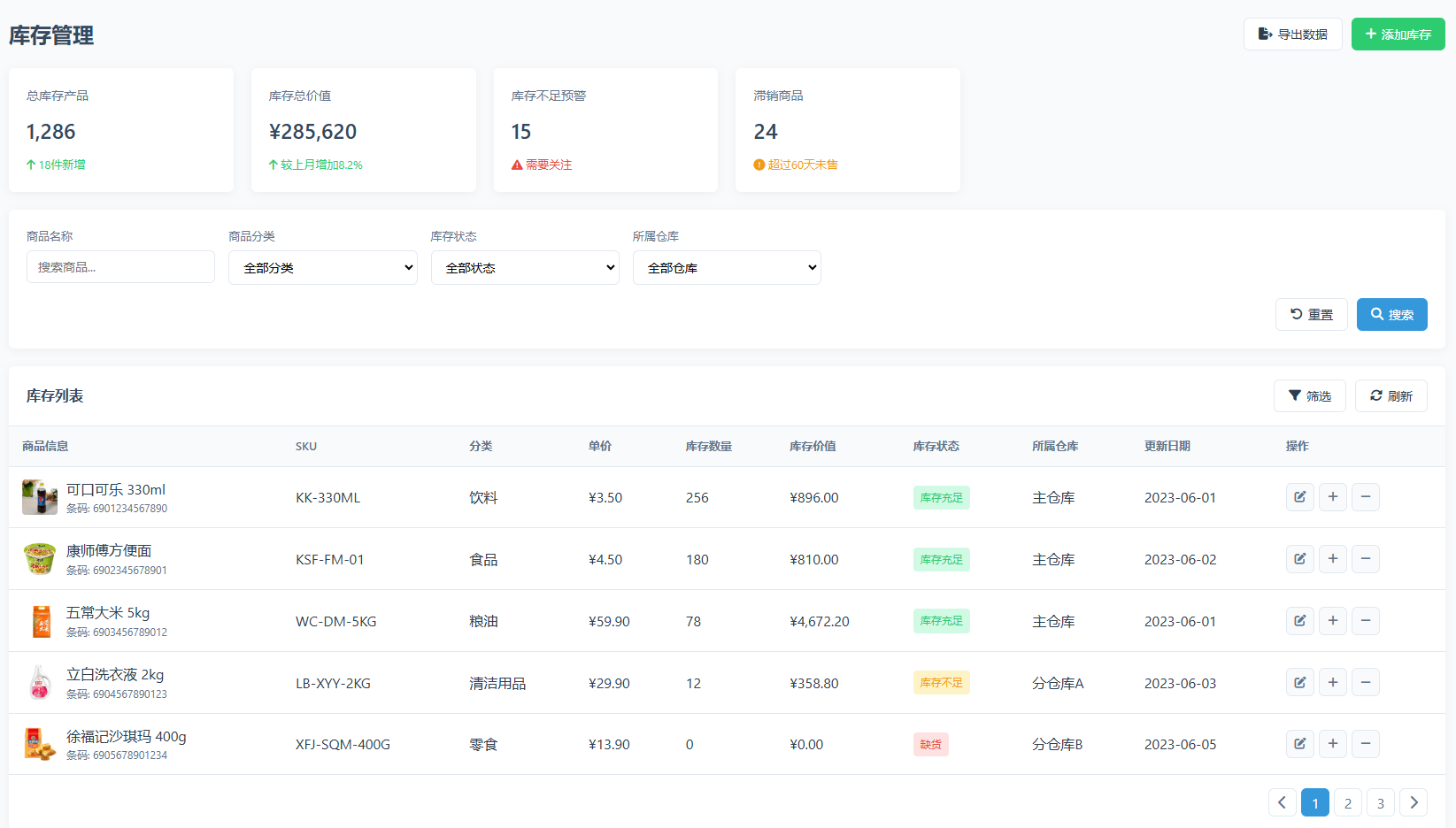Click the 搜索 search button
Image resolution: width=1456 pixels, height=828 pixels.
pos(1391,314)
